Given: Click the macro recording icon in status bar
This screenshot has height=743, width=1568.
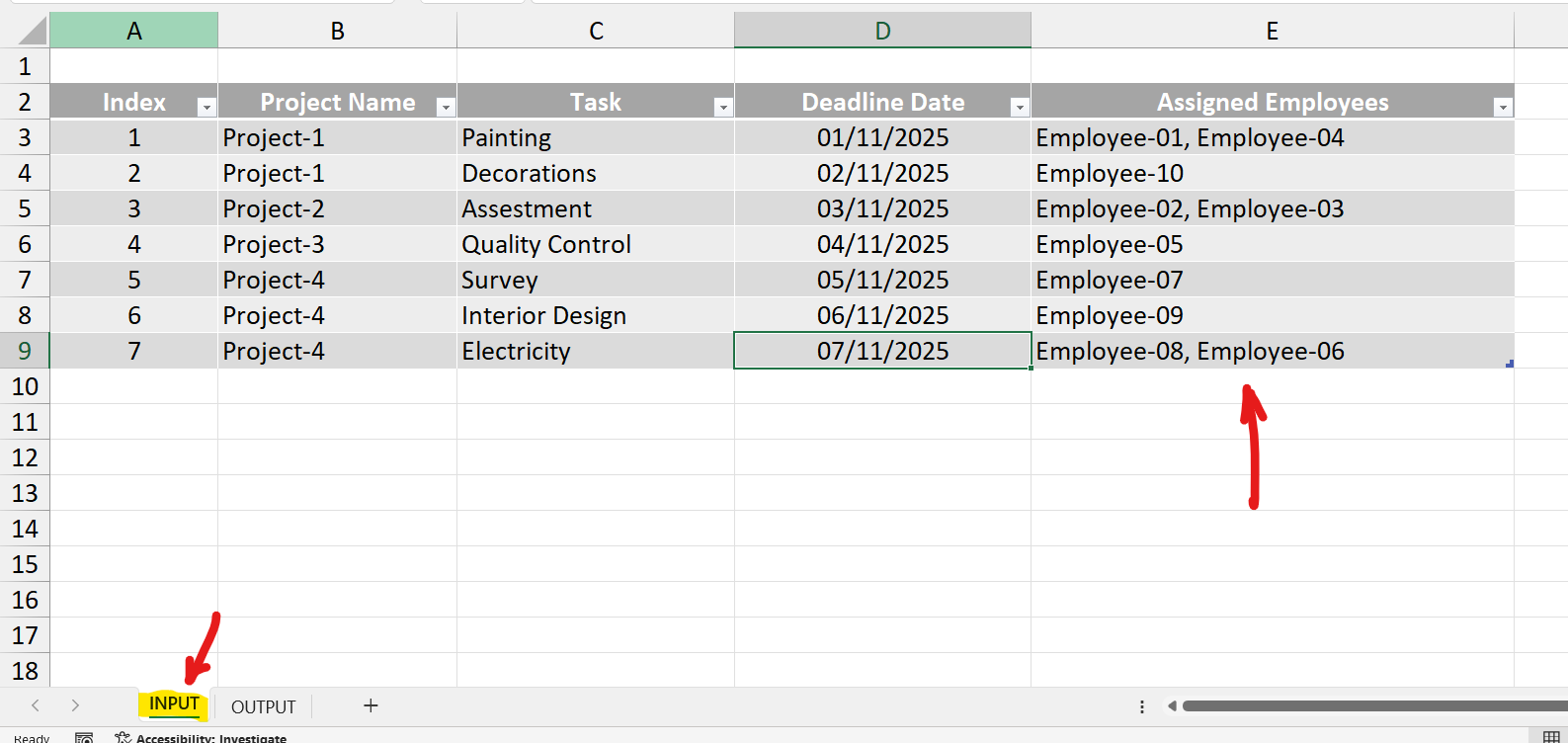Looking at the screenshot, I should click(x=84, y=737).
